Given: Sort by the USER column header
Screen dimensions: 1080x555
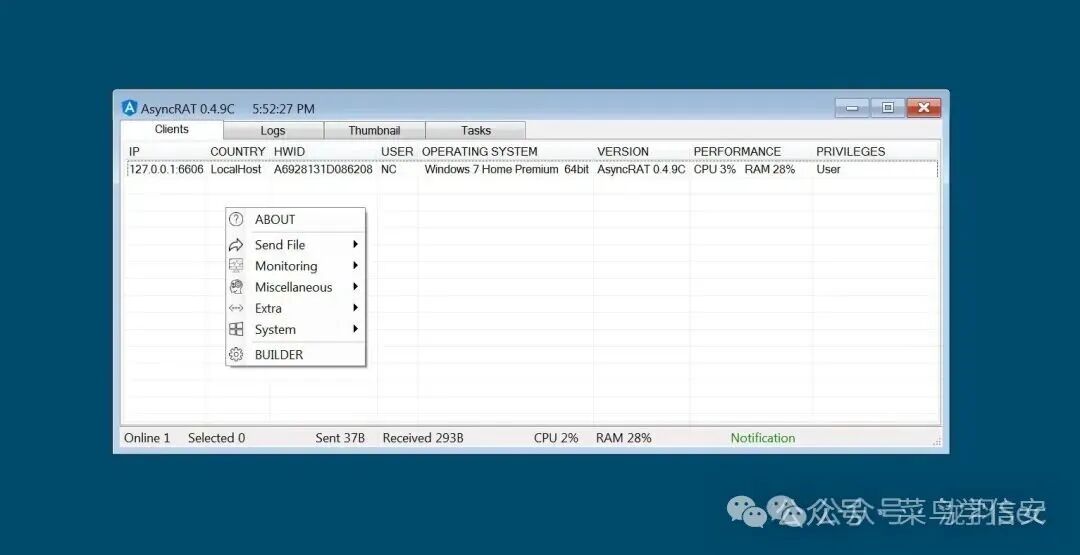Looking at the screenshot, I should point(397,151).
